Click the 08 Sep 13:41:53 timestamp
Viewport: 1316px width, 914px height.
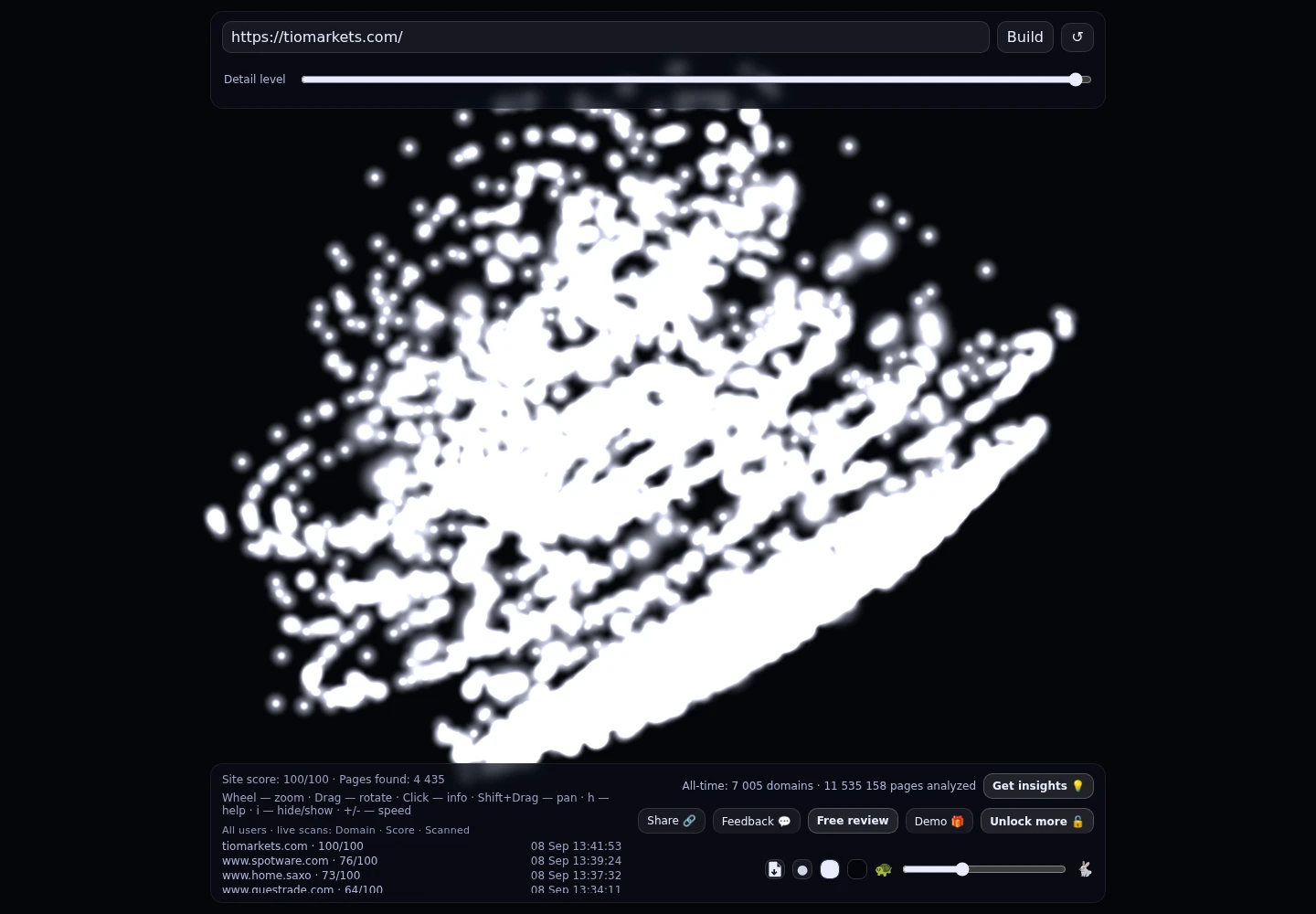[576, 846]
